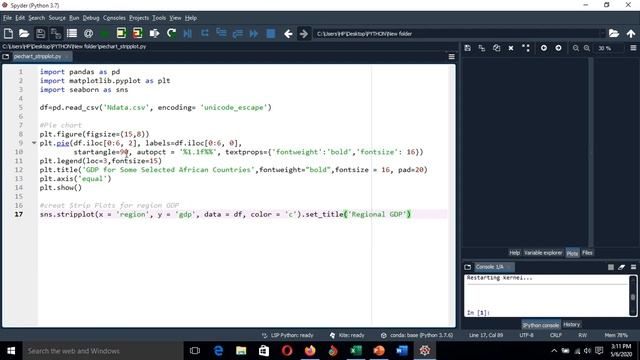Start debugging with the debug file icon

pos(188,33)
